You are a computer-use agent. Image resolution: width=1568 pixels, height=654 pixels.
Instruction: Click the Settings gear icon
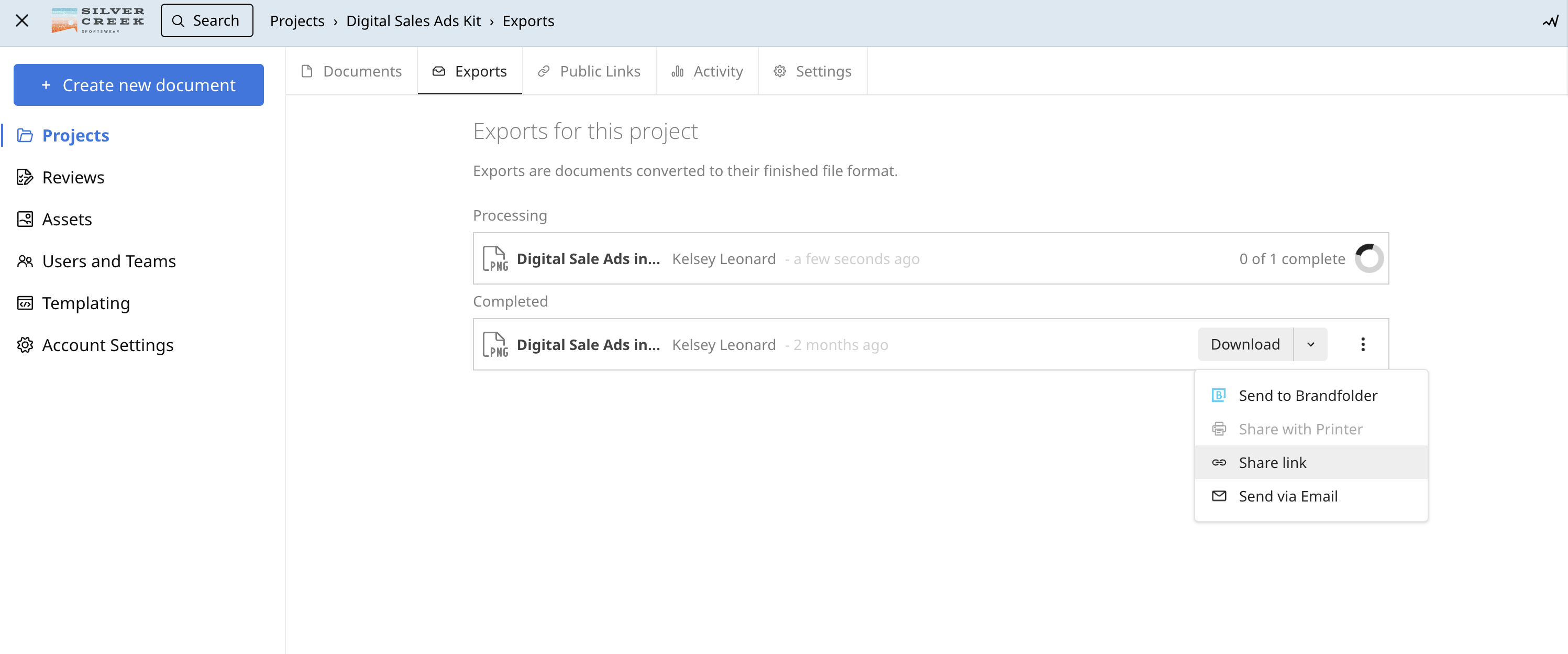[x=779, y=71]
